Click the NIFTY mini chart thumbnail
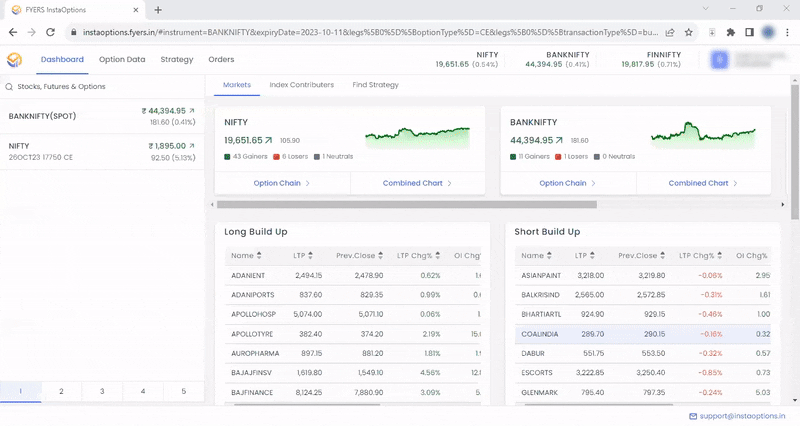The height and width of the screenshot is (426, 800). point(417,138)
